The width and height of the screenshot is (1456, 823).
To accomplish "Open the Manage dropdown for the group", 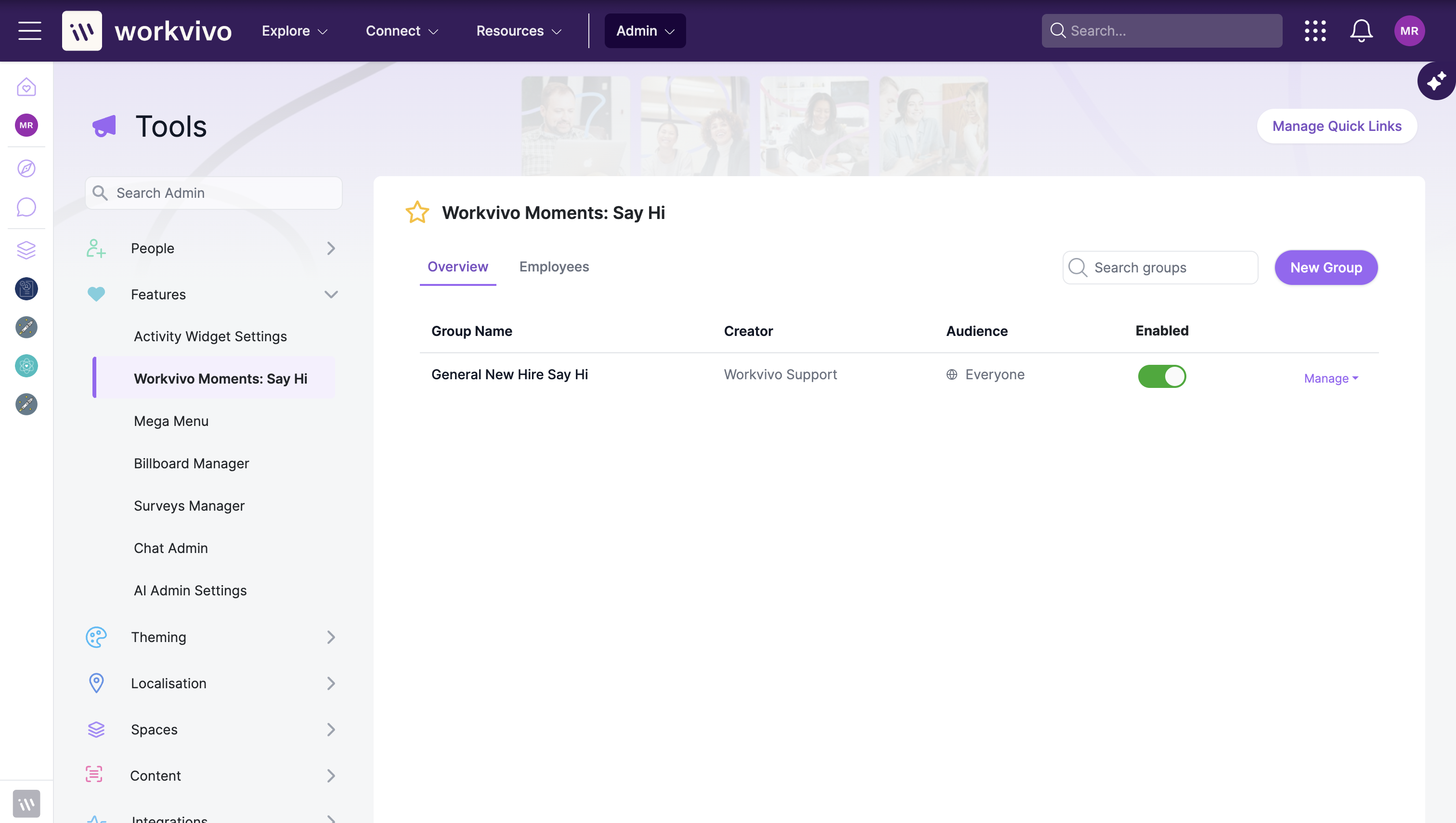I will point(1331,378).
